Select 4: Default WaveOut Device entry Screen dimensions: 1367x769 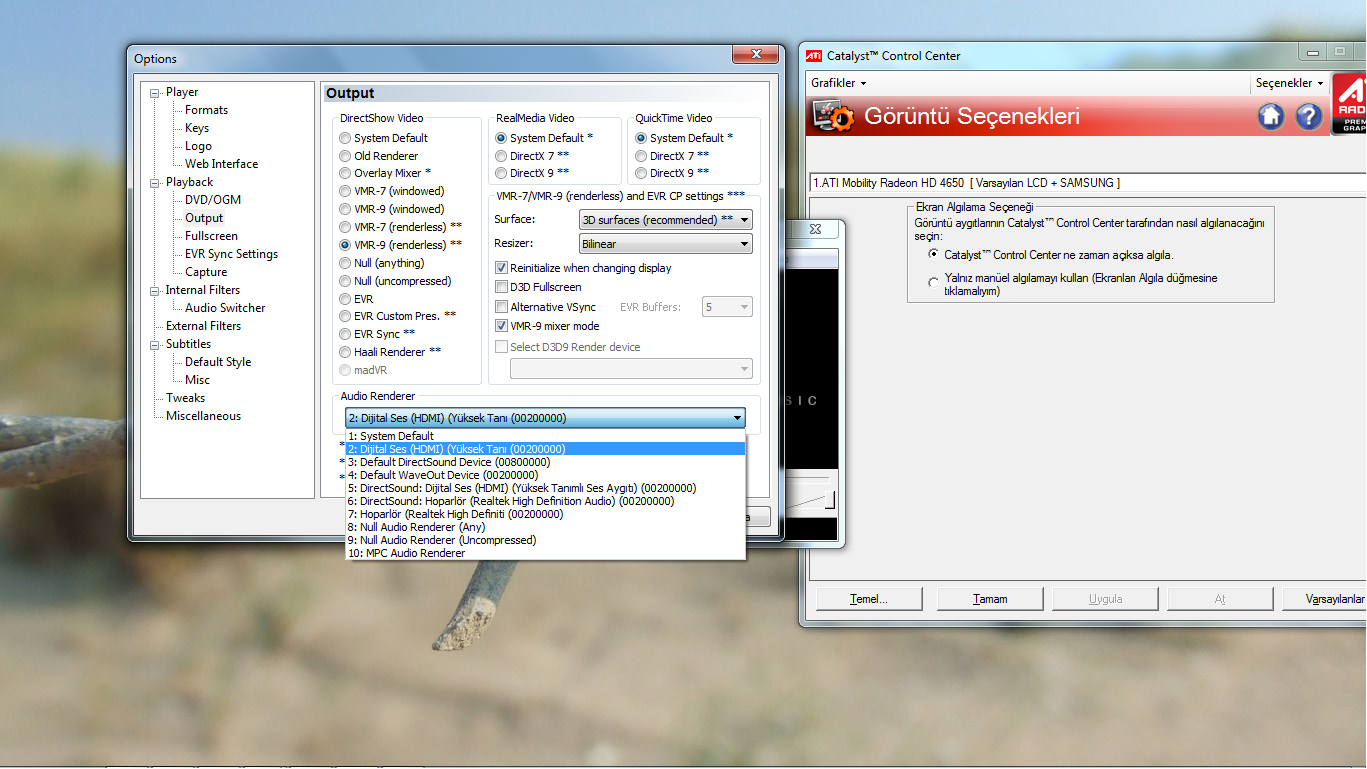tap(545, 475)
